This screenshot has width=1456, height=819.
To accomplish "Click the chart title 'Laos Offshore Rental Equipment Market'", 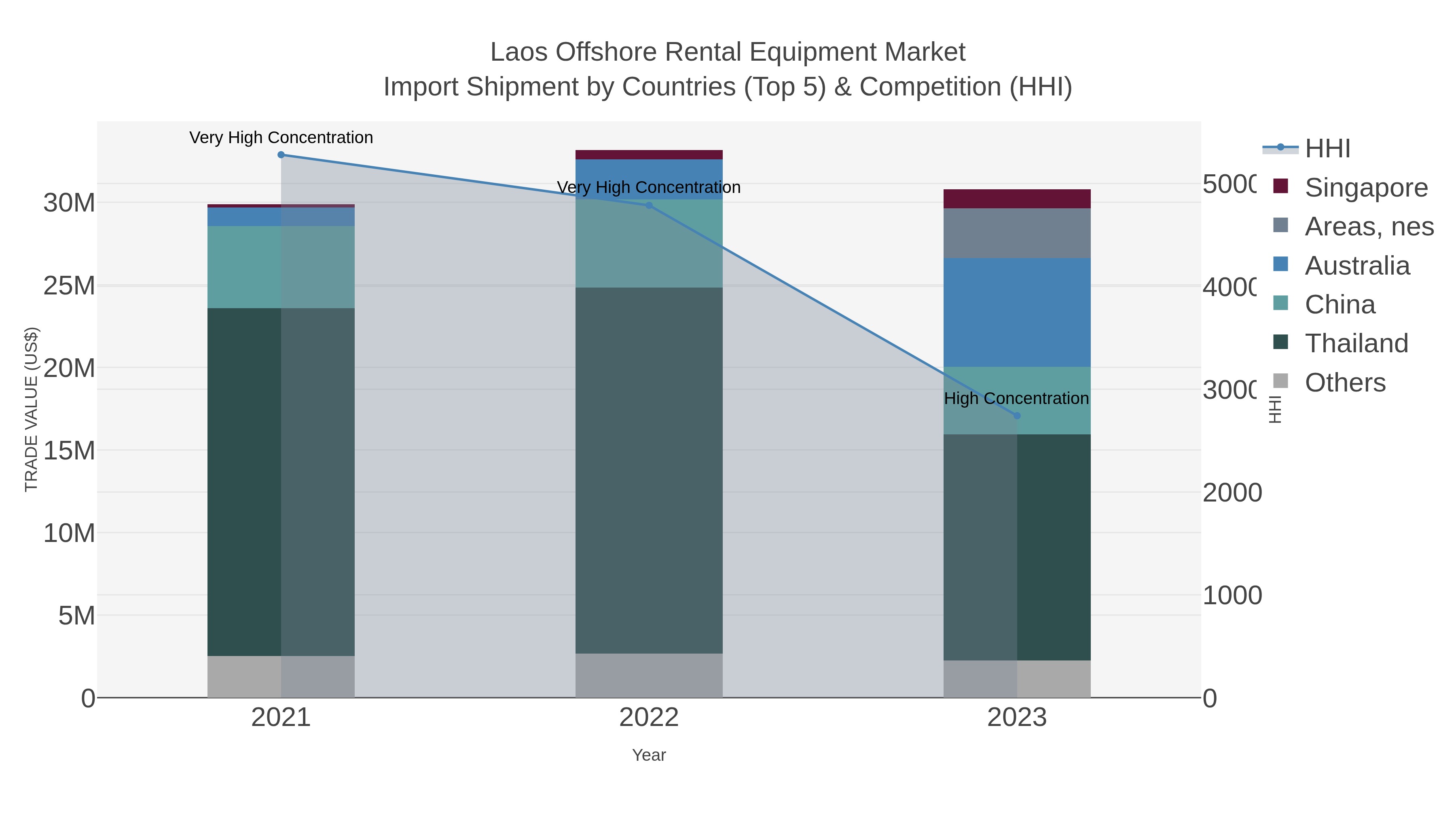I will coord(728,52).
